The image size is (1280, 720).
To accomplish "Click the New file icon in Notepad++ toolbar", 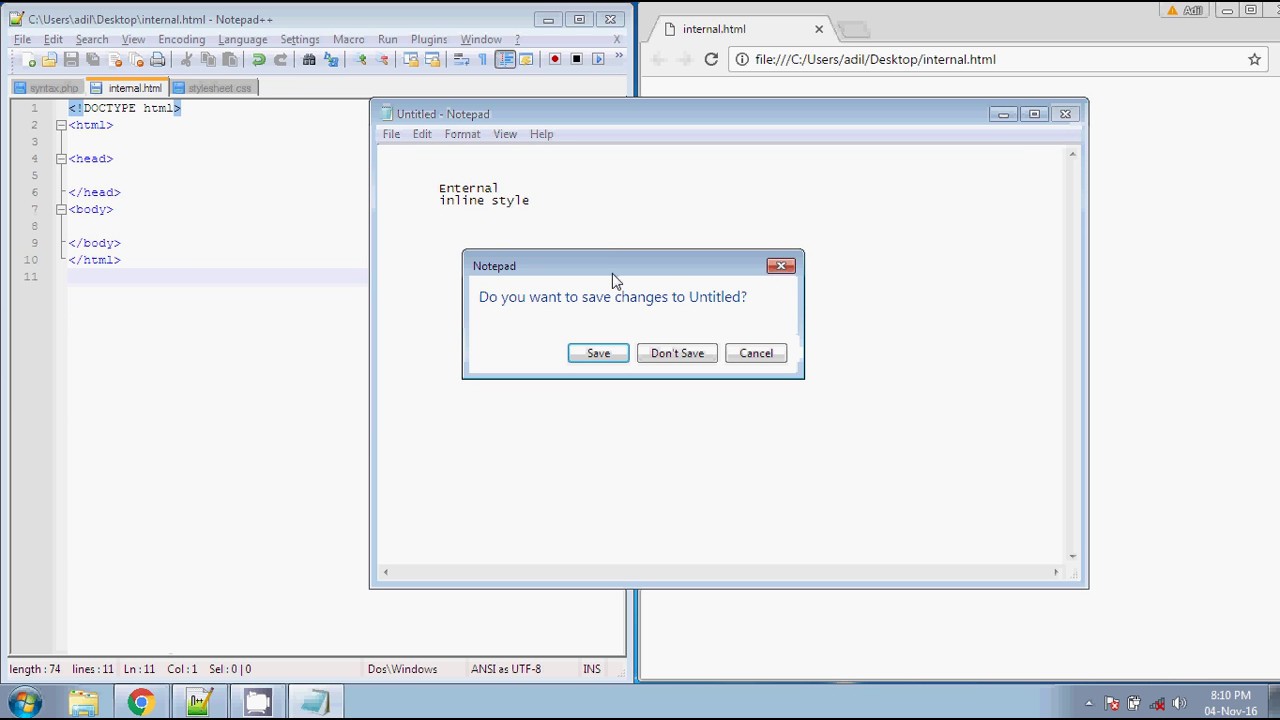I will tap(28, 60).
